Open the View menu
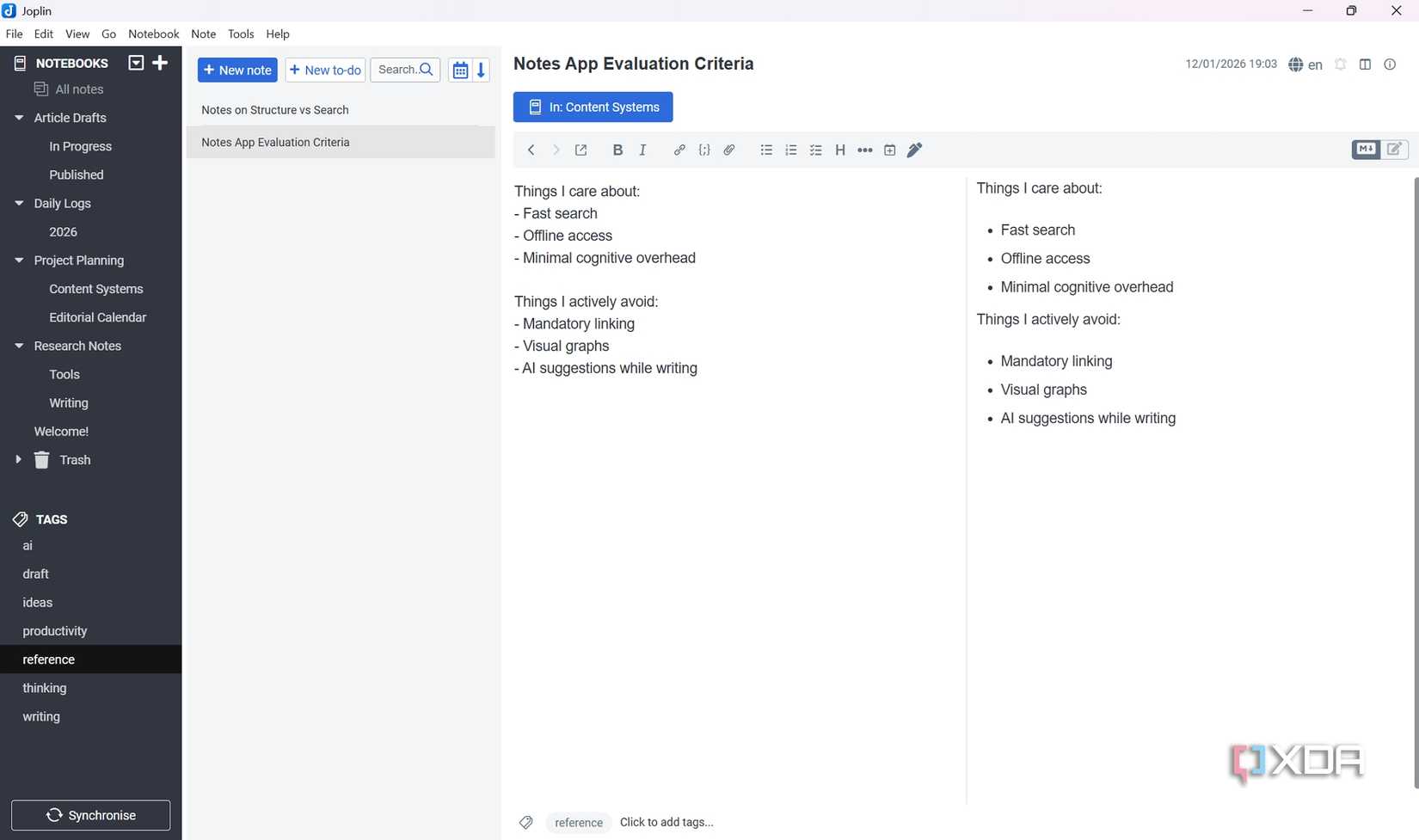 77,34
